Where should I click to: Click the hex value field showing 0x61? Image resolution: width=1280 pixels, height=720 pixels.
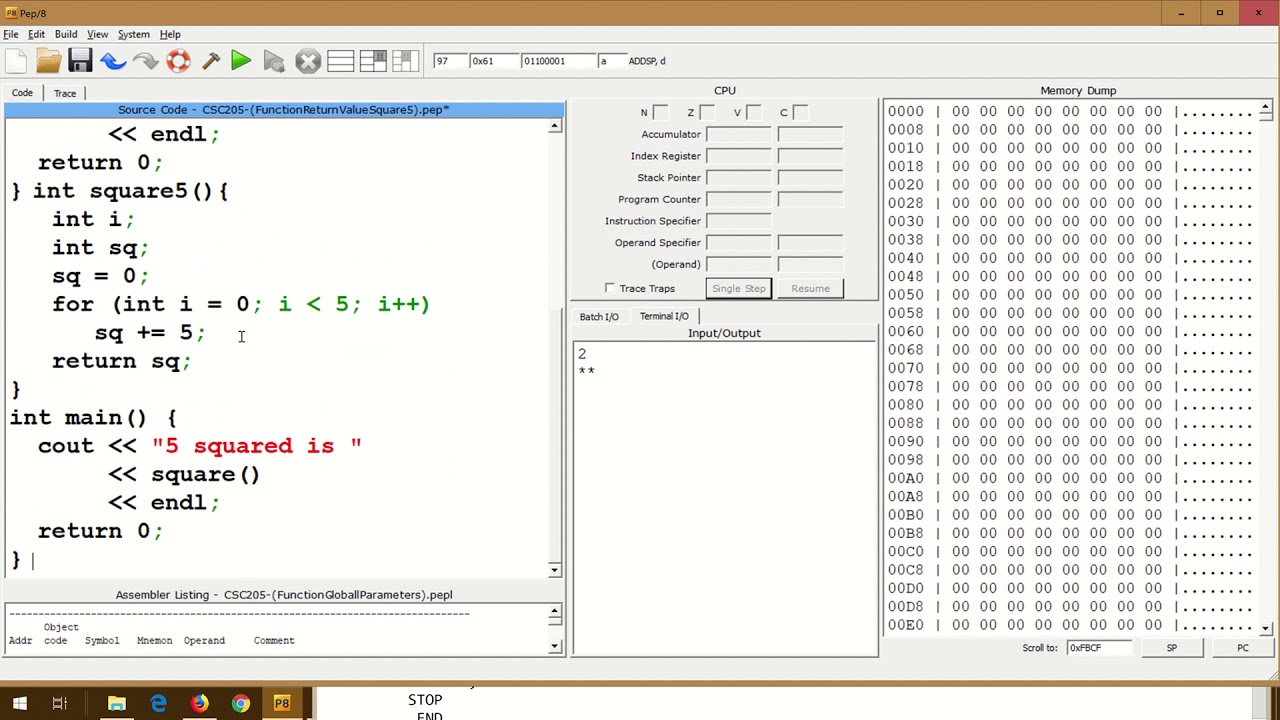coord(493,61)
